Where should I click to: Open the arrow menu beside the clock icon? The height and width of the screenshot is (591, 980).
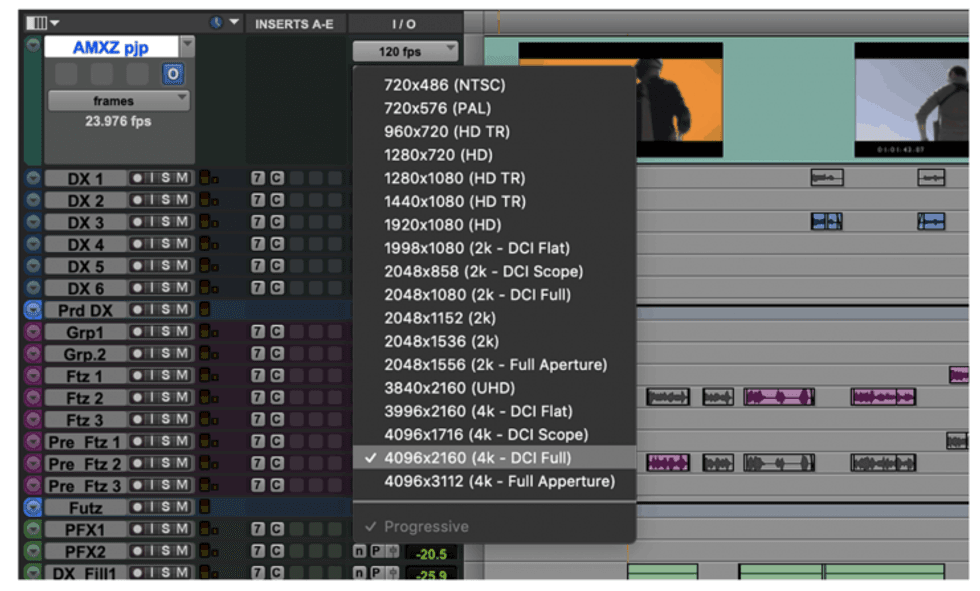tap(234, 22)
